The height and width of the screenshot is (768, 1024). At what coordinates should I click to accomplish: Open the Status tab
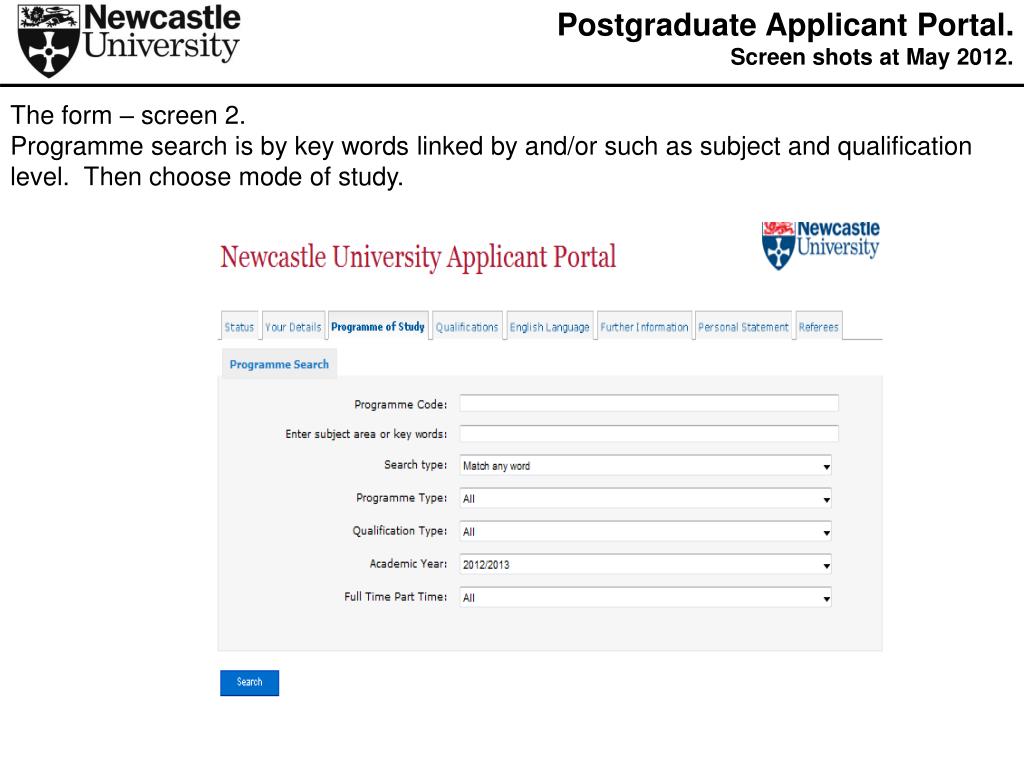pos(239,327)
